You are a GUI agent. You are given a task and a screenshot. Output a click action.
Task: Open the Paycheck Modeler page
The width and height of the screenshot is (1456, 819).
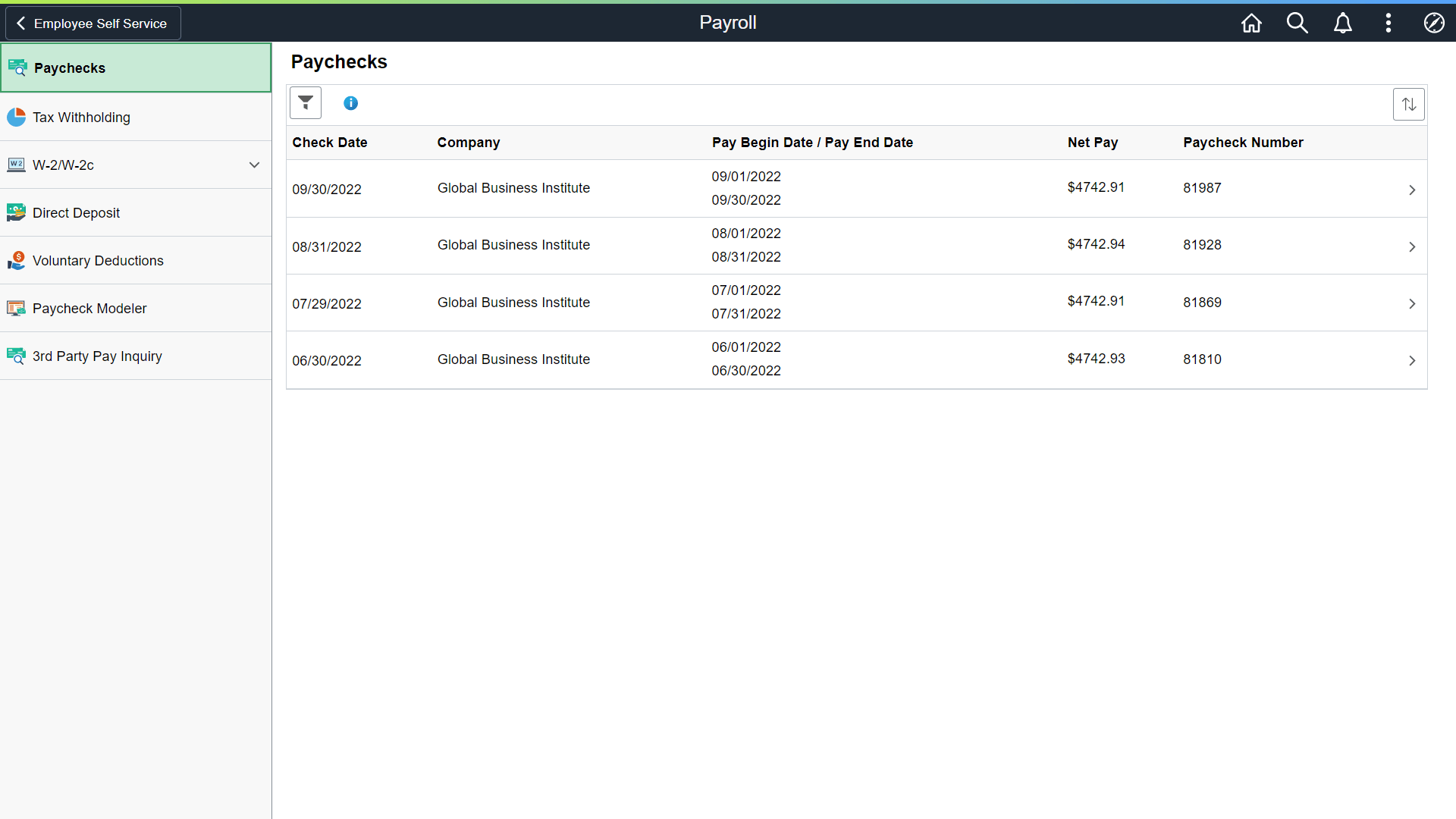[x=89, y=309]
